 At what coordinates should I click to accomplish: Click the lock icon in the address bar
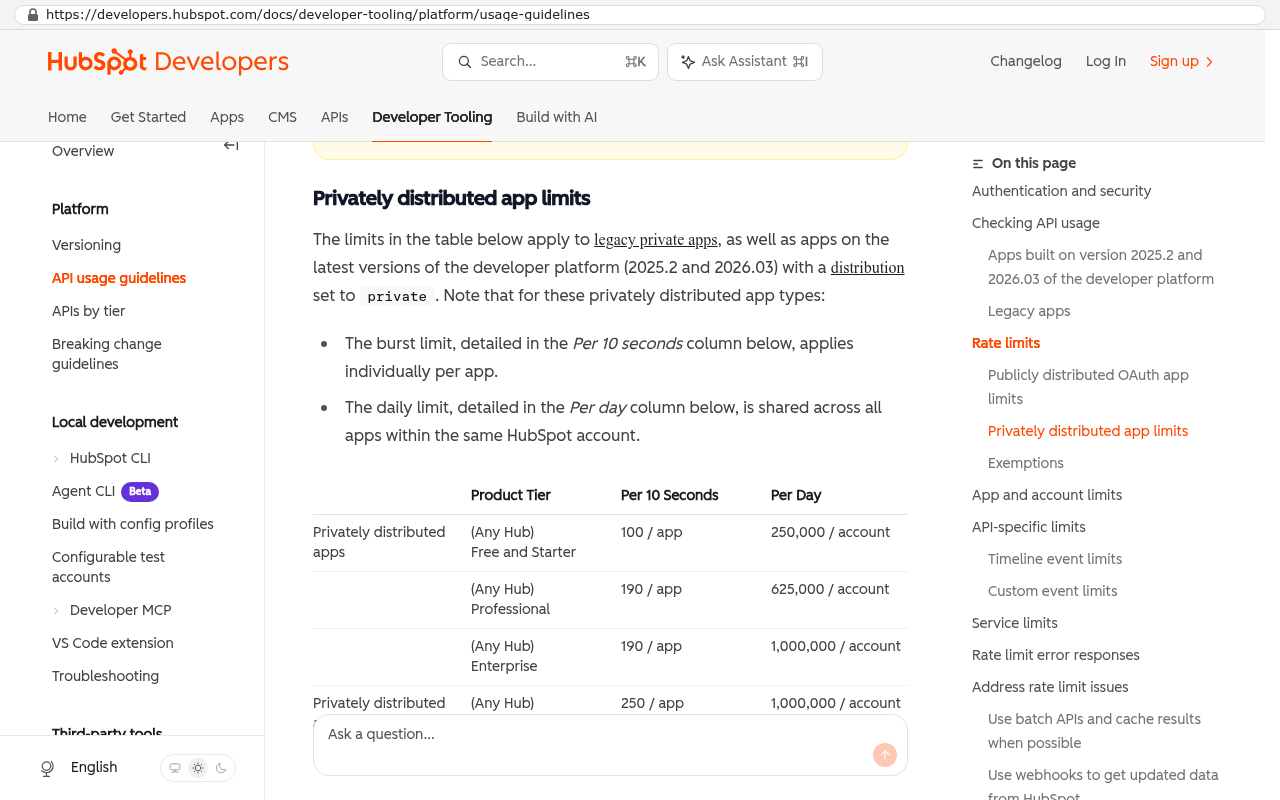[33, 15]
